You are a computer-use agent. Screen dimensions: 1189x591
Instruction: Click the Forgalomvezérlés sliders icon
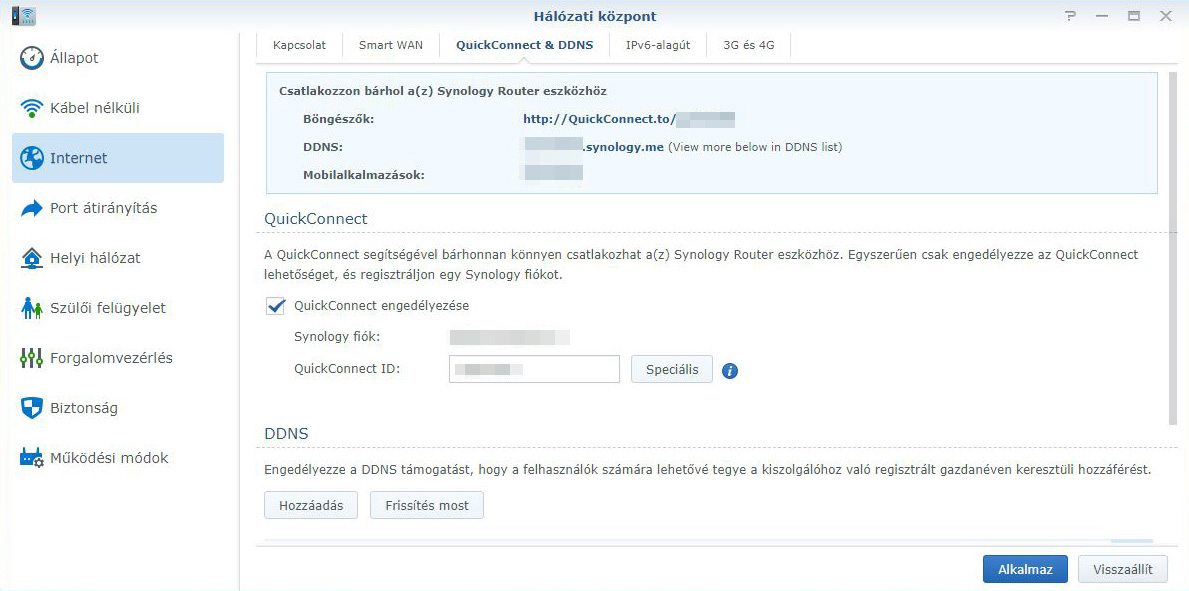pyautogui.click(x=32, y=358)
